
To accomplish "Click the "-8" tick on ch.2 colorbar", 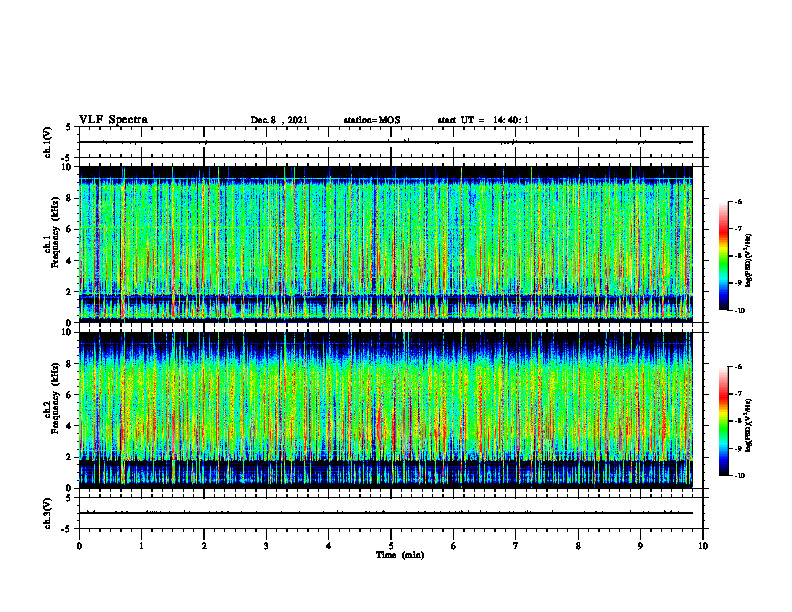I will (x=738, y=421).
